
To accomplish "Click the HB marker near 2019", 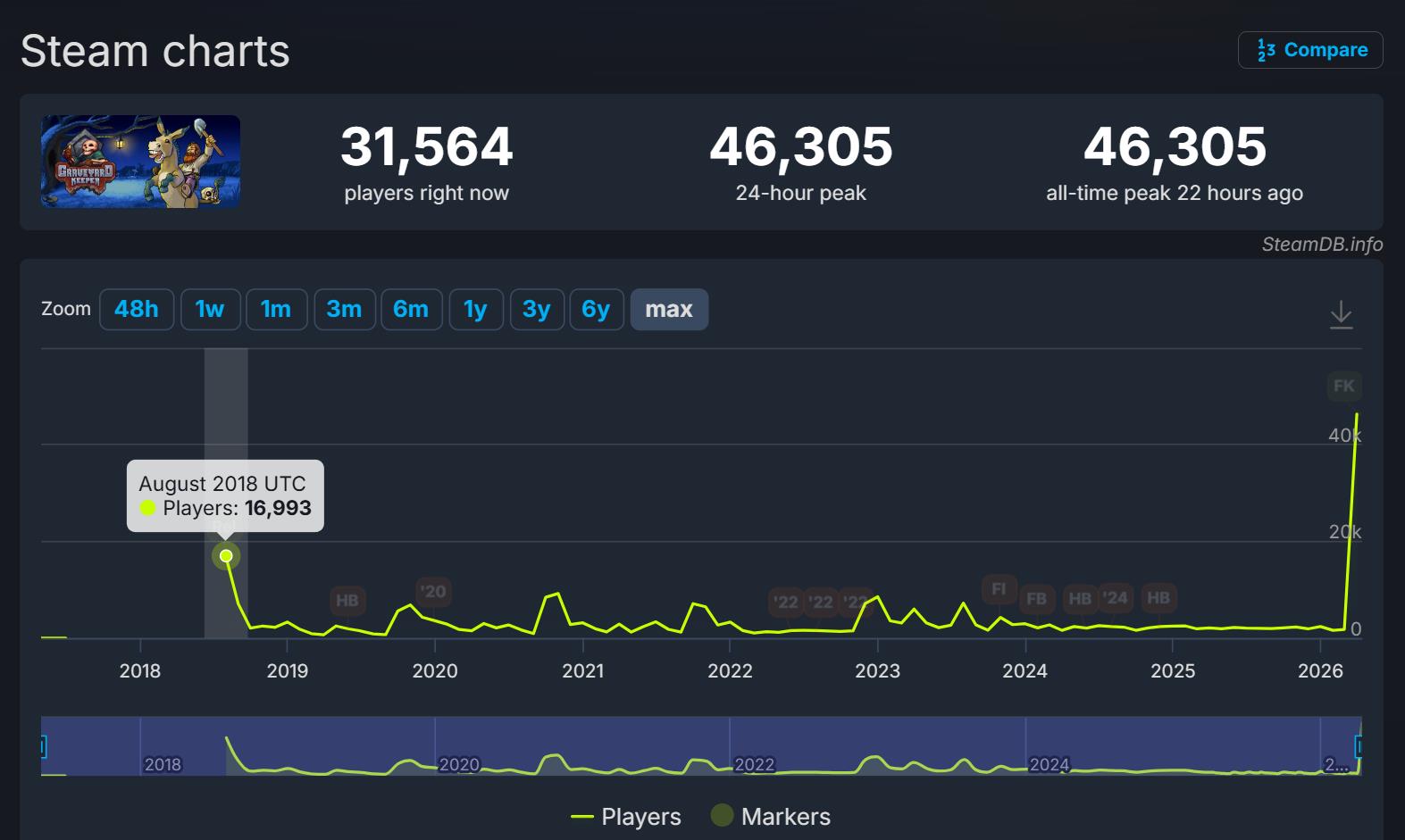I will tap(347, 601).
